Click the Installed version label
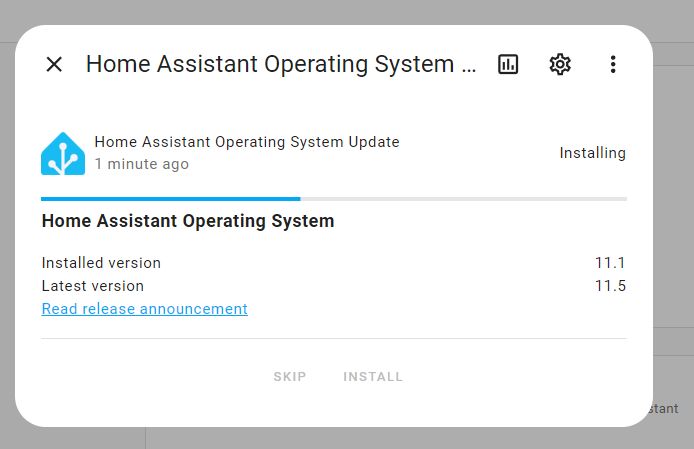694x449 pixels. point(101,263)
